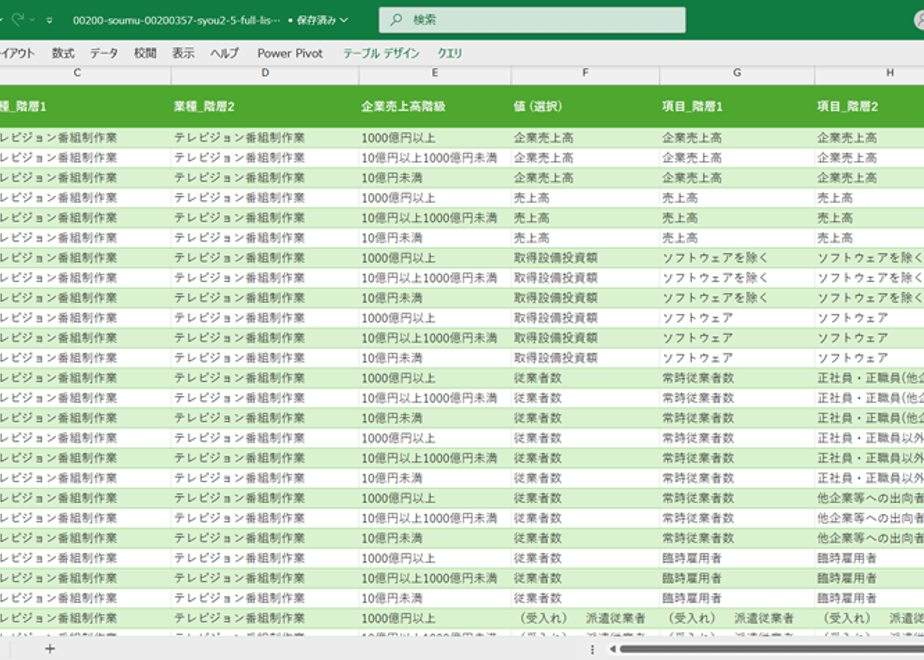Select column G 売上高 cell in 10億円未満 row

click(x=737, y=238)
